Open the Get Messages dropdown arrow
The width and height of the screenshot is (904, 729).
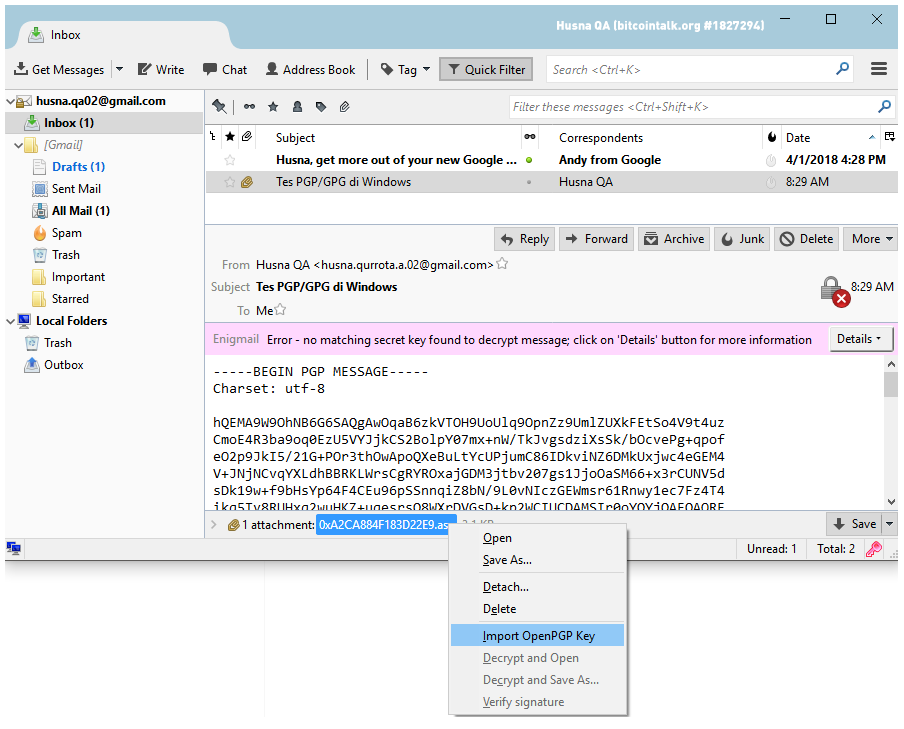click(x=119, y=69)
